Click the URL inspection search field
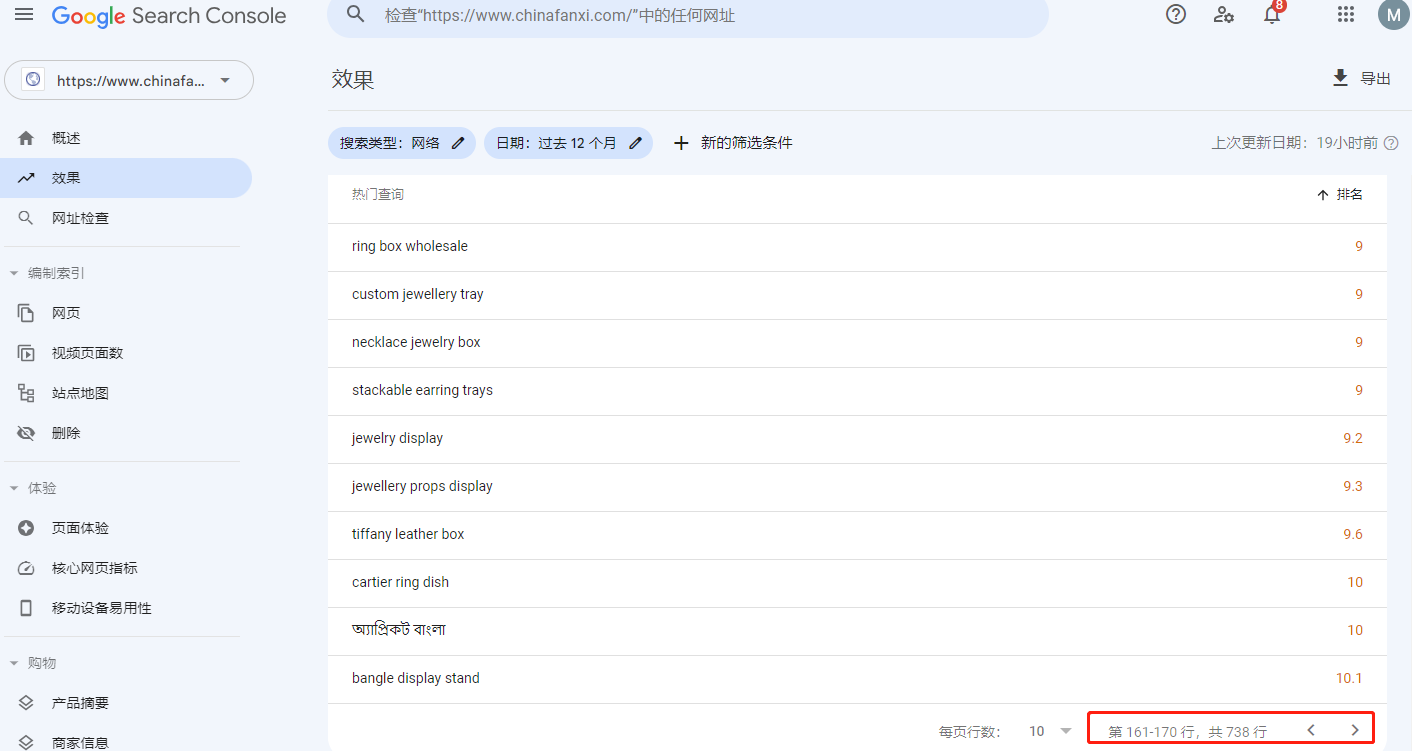Image resolution: width=1412 pixels, height=751 pixels. [x=688, y=16]
